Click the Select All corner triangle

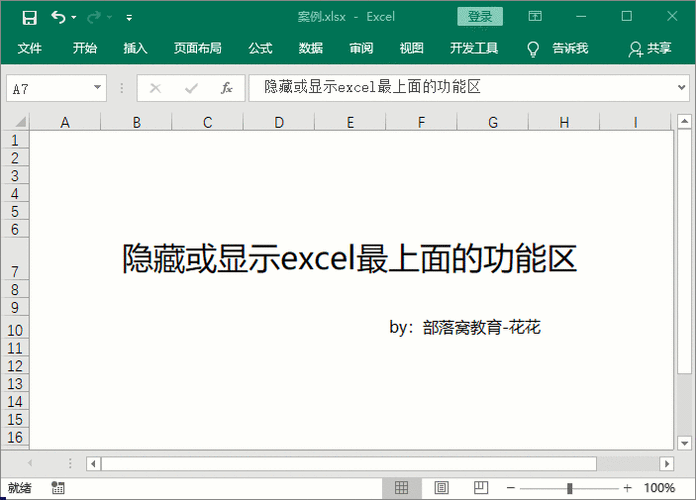[20, 122]
